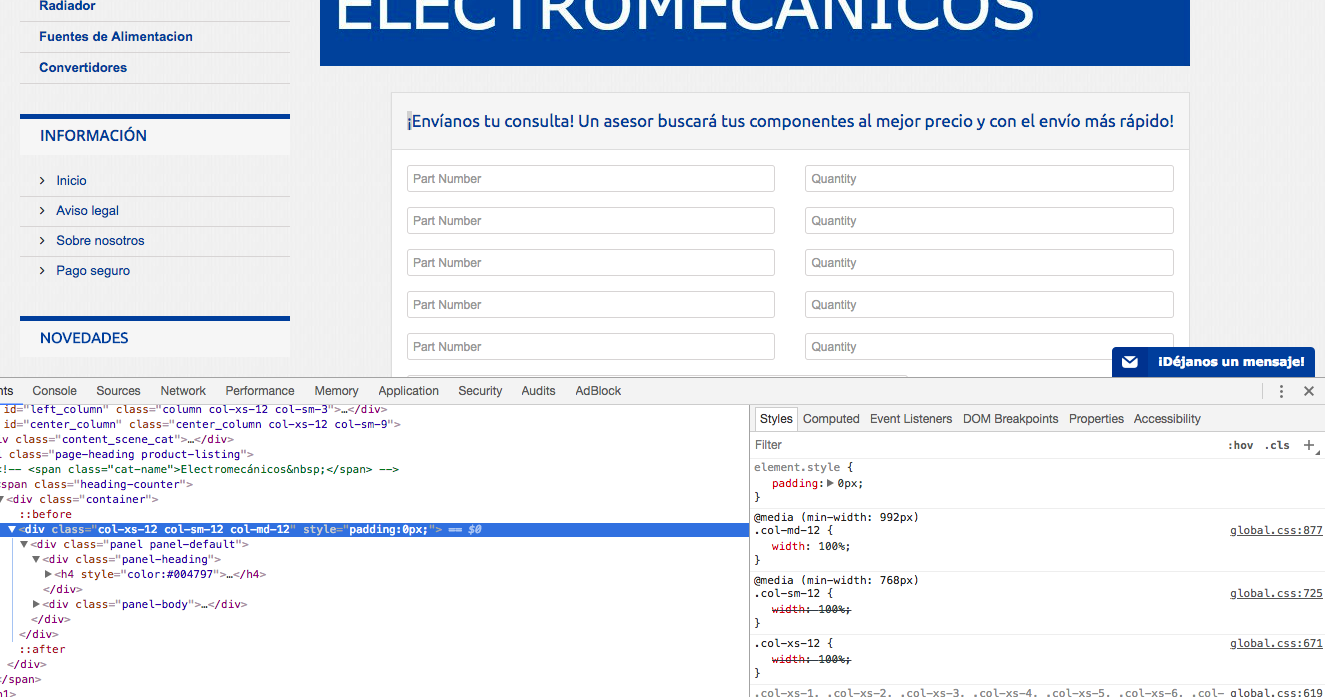Viewport: 1325px width, 697px height.
Task: Toggle :hov element state panel
Action: 1240,445
